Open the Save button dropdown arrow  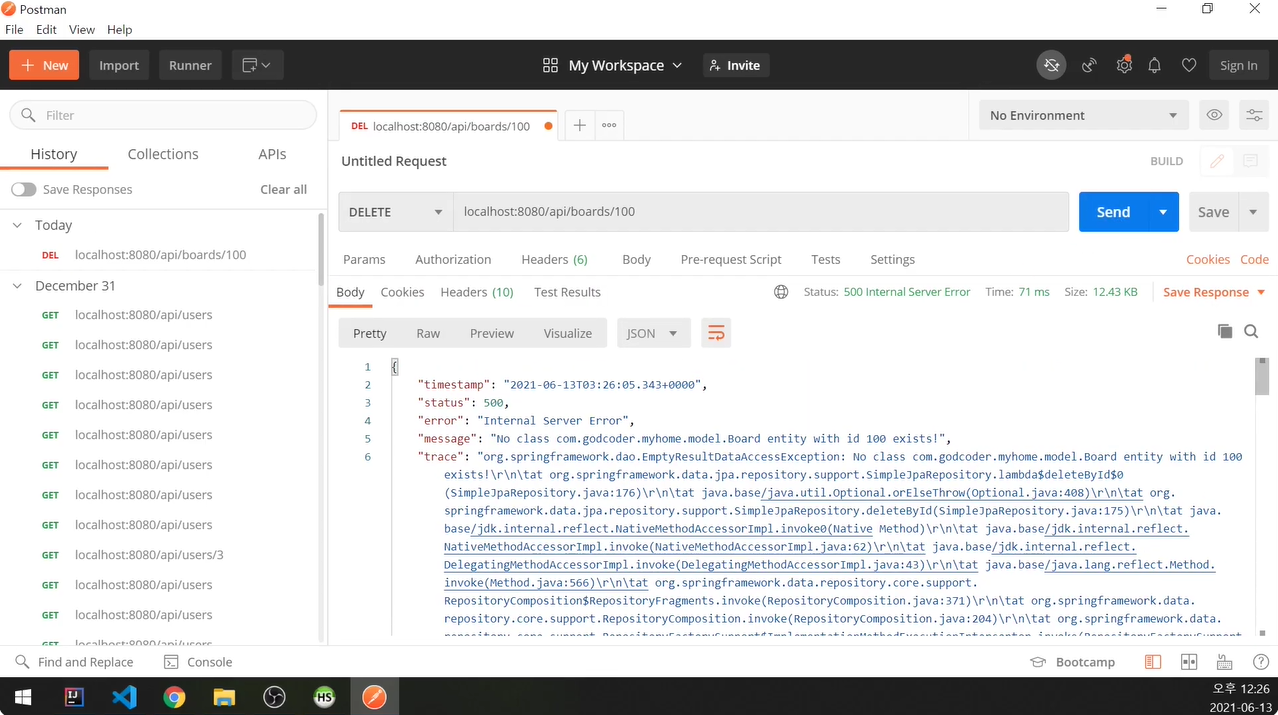1253,212
